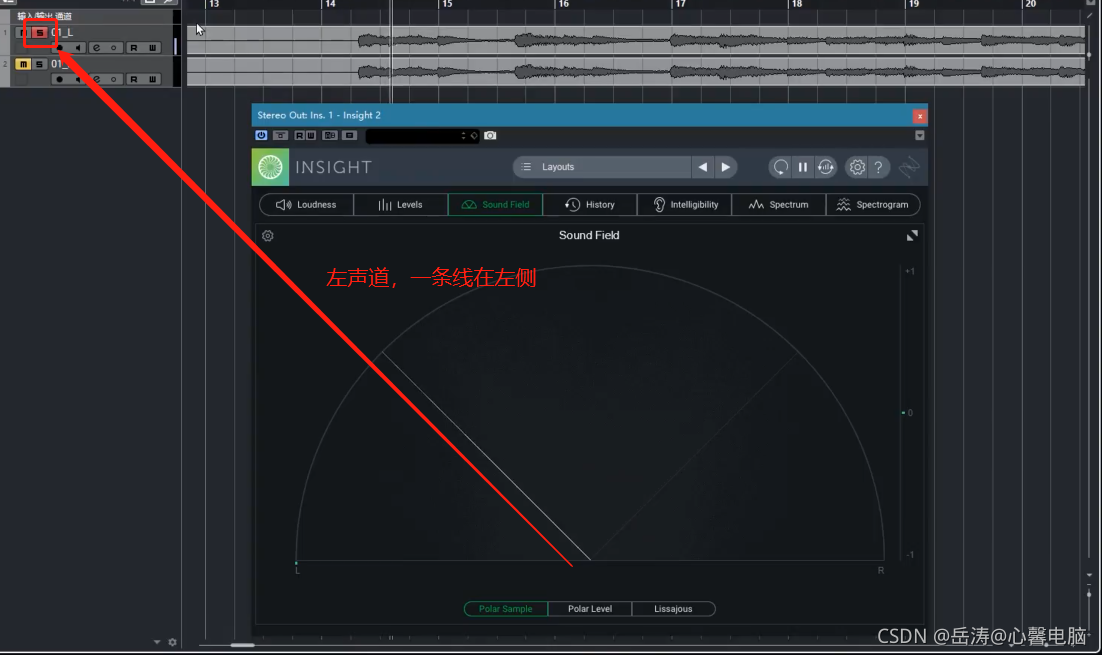This screenshot has width=1102, height=655.
Task: Solo track 2 with its S button
Action: (x=39, y=64)
